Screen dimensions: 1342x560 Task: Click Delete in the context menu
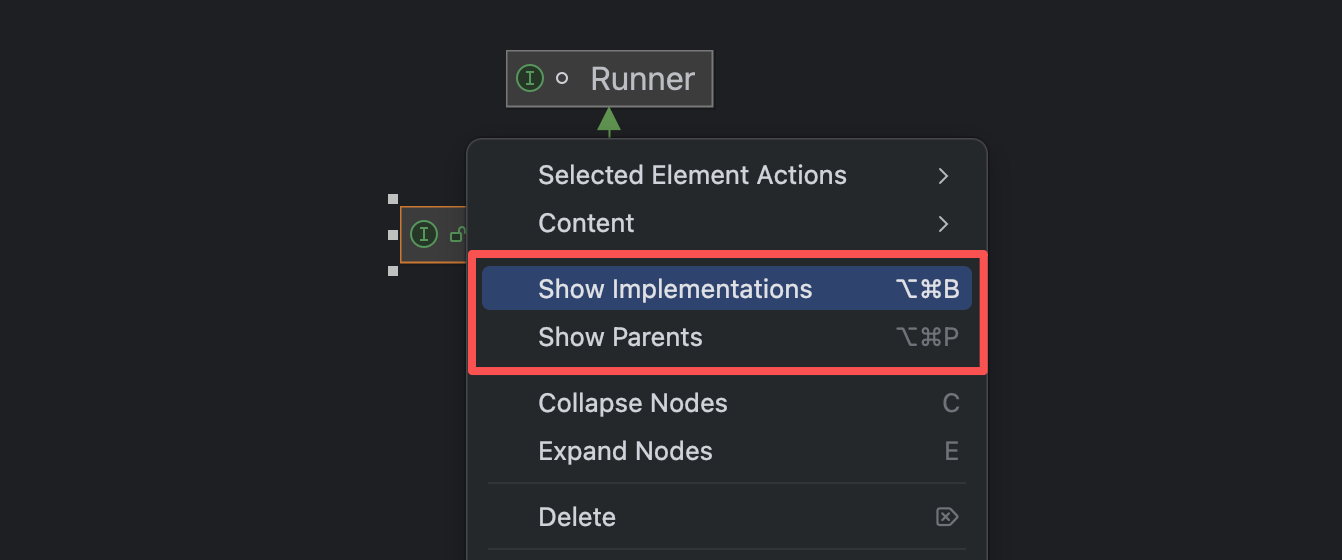[577, 518]
